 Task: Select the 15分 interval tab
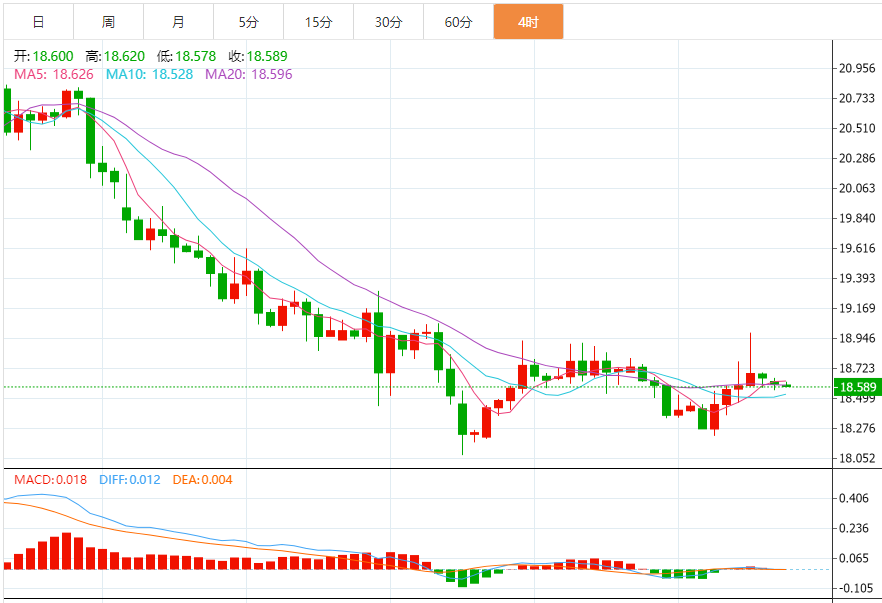click(318, 22)
